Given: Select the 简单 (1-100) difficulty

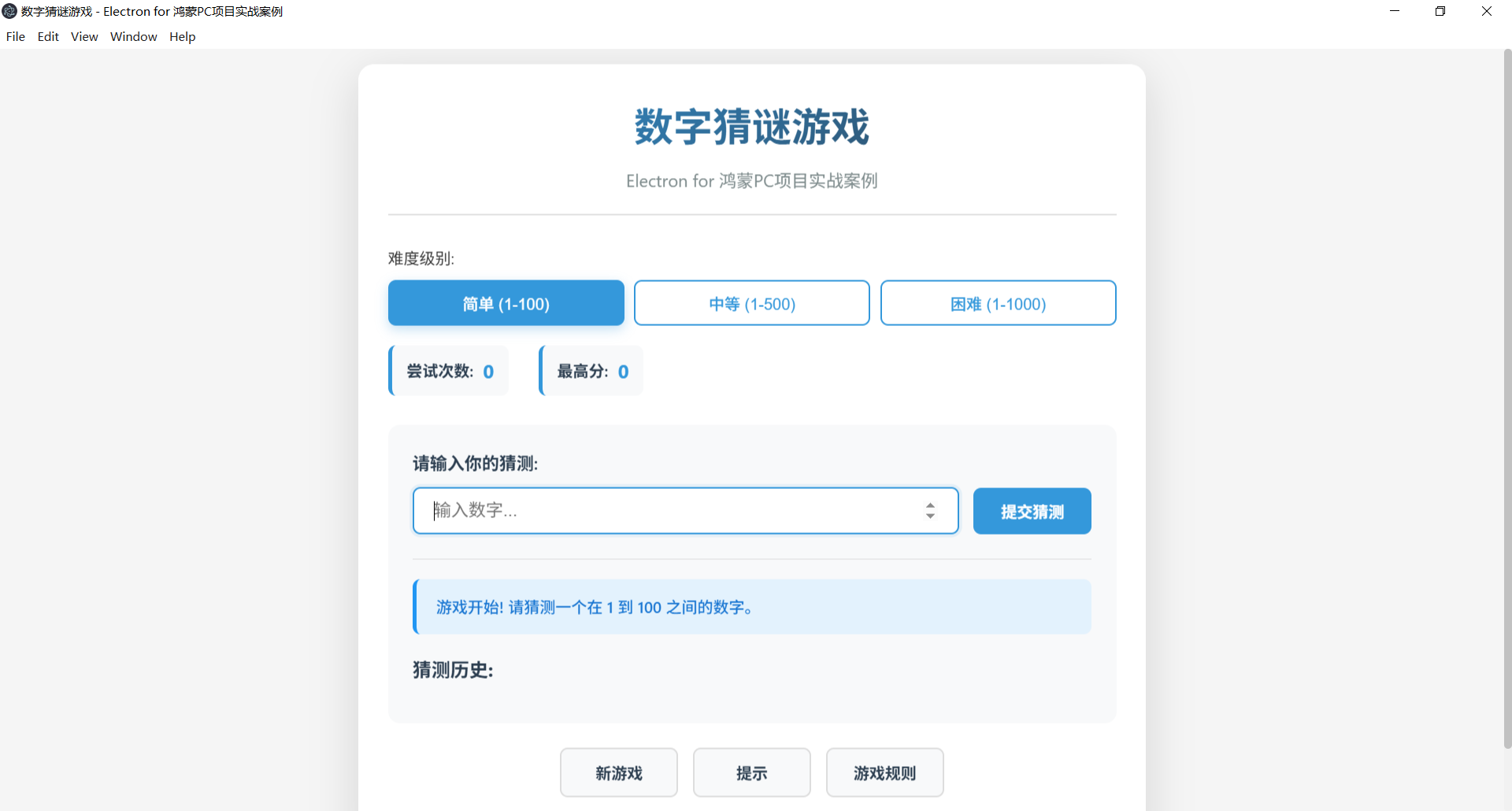Looking at the screenshot, I should [506, 303].
